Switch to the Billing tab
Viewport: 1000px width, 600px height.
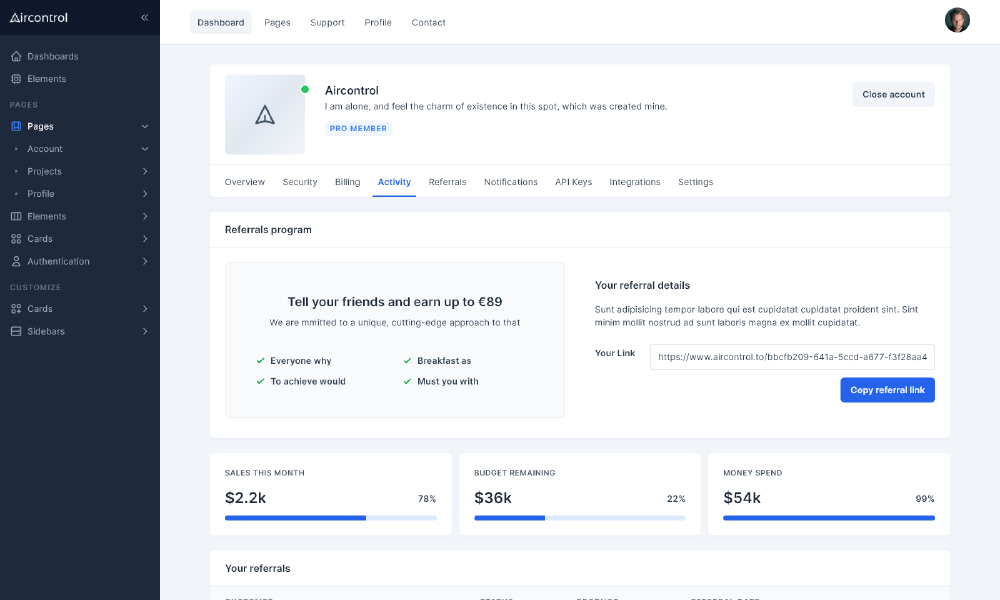(347, 182)
